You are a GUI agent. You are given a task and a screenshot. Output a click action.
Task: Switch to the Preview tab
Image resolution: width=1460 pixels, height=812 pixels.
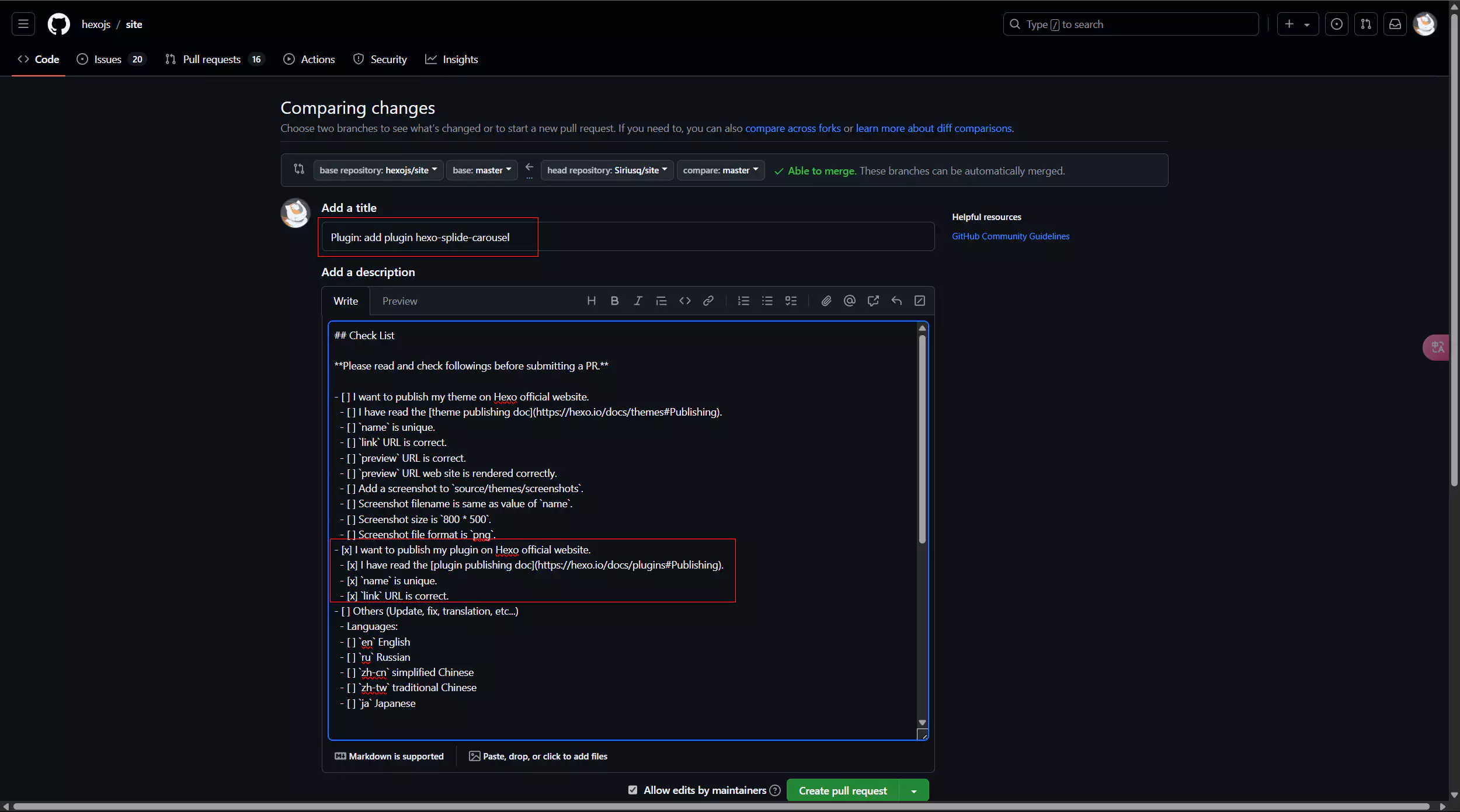coord(399,301)
